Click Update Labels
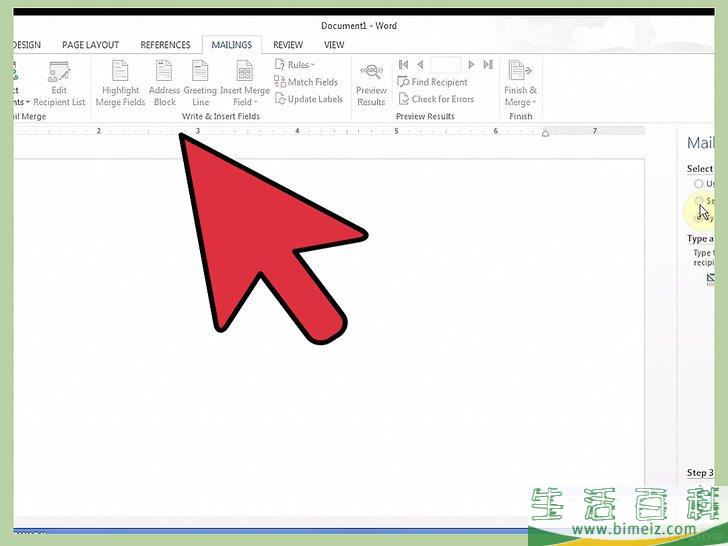 click(x=309, y=99)
